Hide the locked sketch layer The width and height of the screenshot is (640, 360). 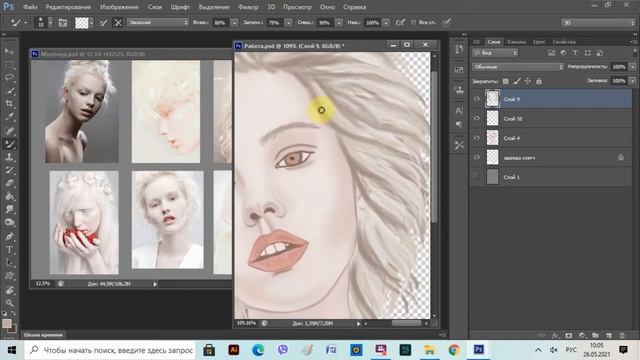(x=477, y=158)
